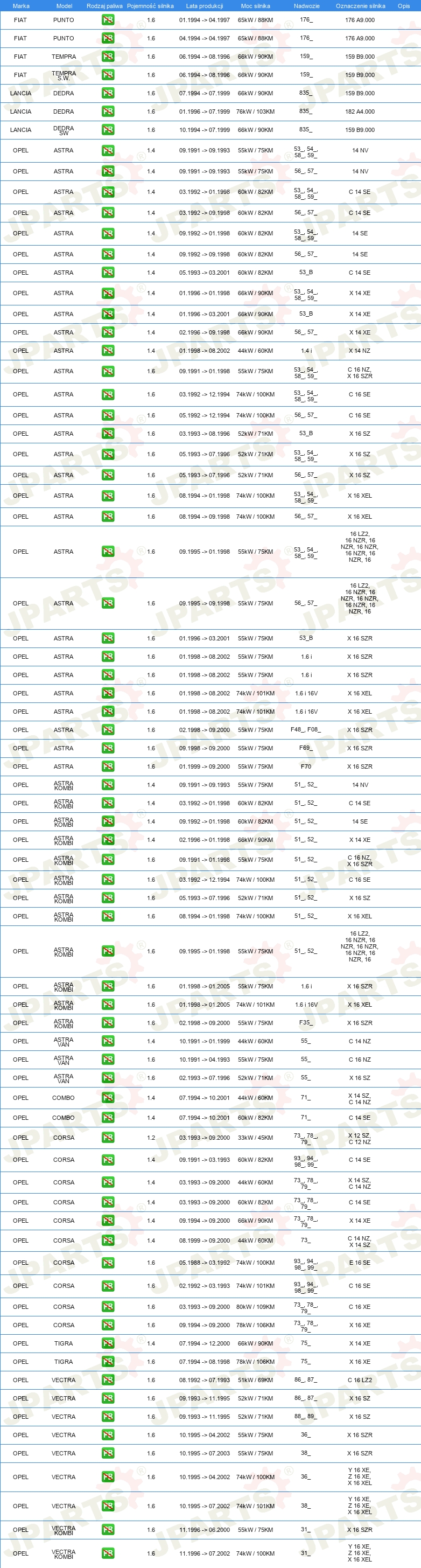Click date range 11.1996 -> 06.2000
Screen dimensions: 421x1568
click(x=205, y=1530)
